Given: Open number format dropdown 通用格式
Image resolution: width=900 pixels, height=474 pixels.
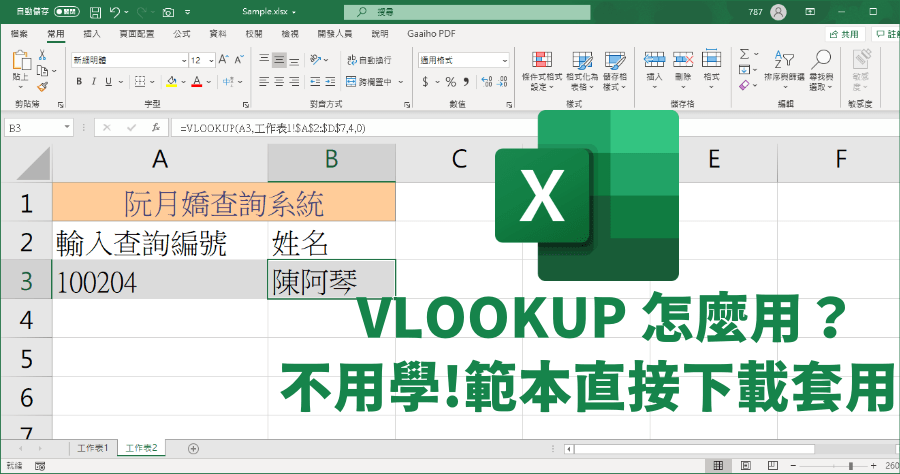Looking at the screenshot, I should pyautogui.click(x=505, y=60).
